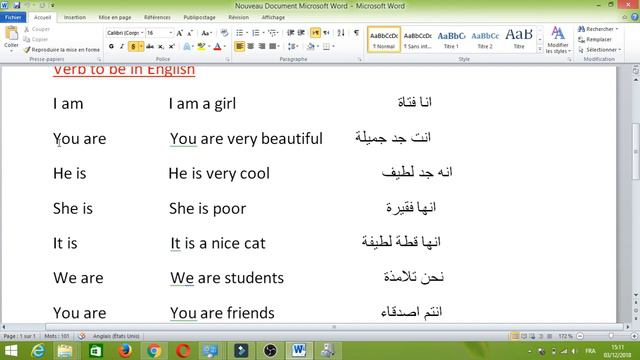Image resolution: width=640 pixels, height=360 pixels.
Task: Zoom out using minus button
Action: click(x=580, y=336)
